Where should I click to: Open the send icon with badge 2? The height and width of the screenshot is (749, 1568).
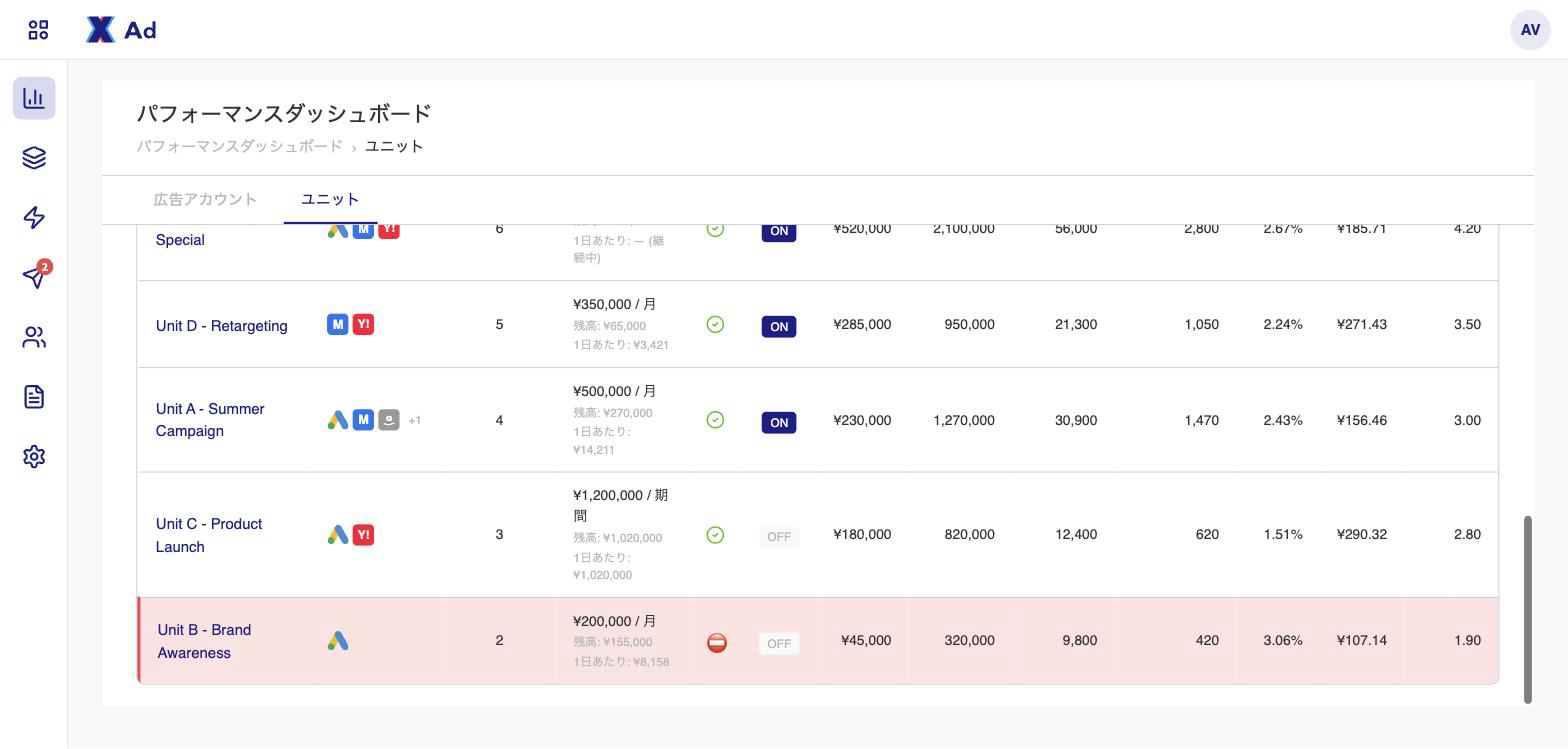pyautogui.click(x=34, y=277)
